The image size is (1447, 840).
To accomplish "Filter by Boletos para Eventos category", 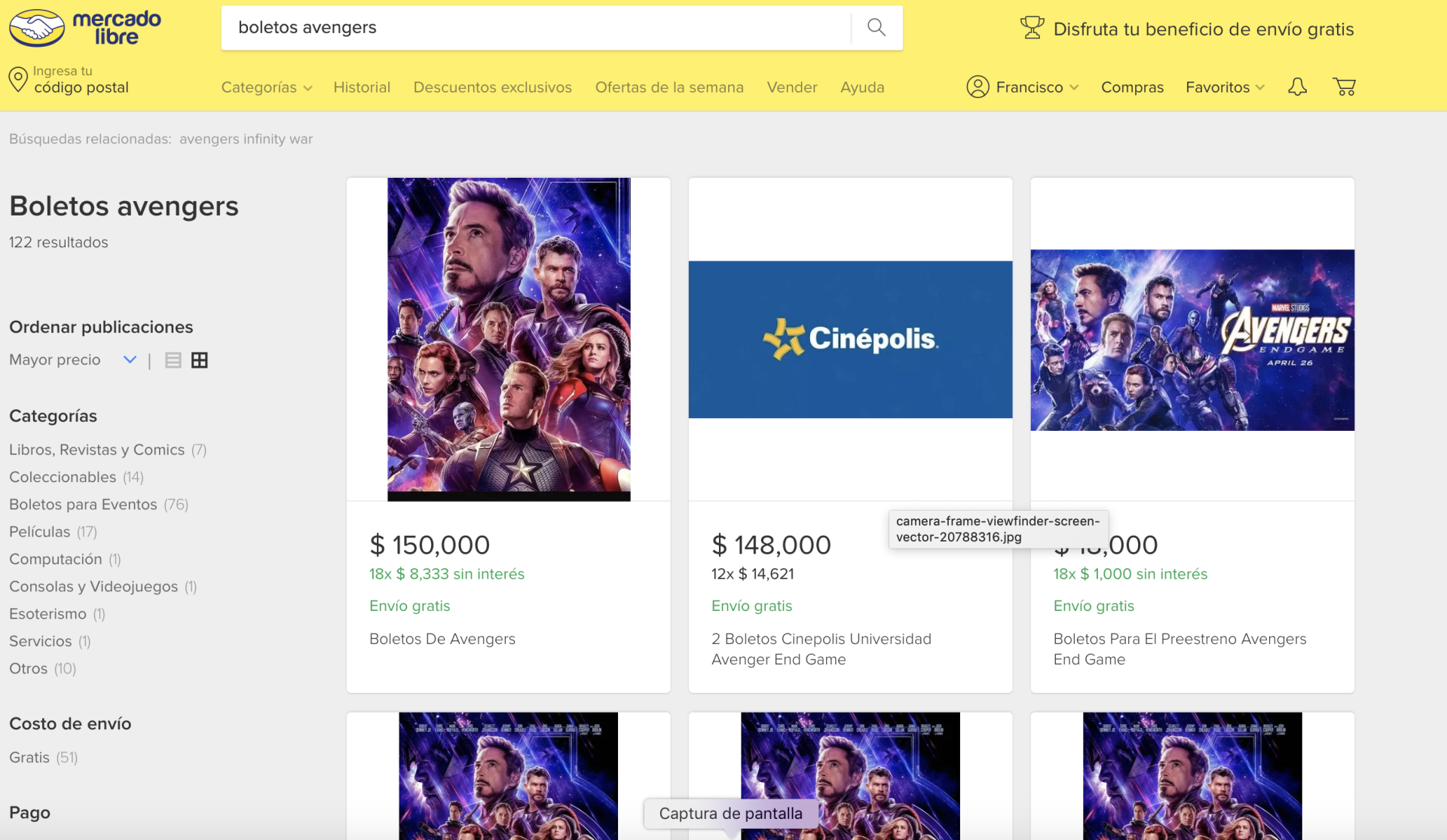I will [83, 505].
